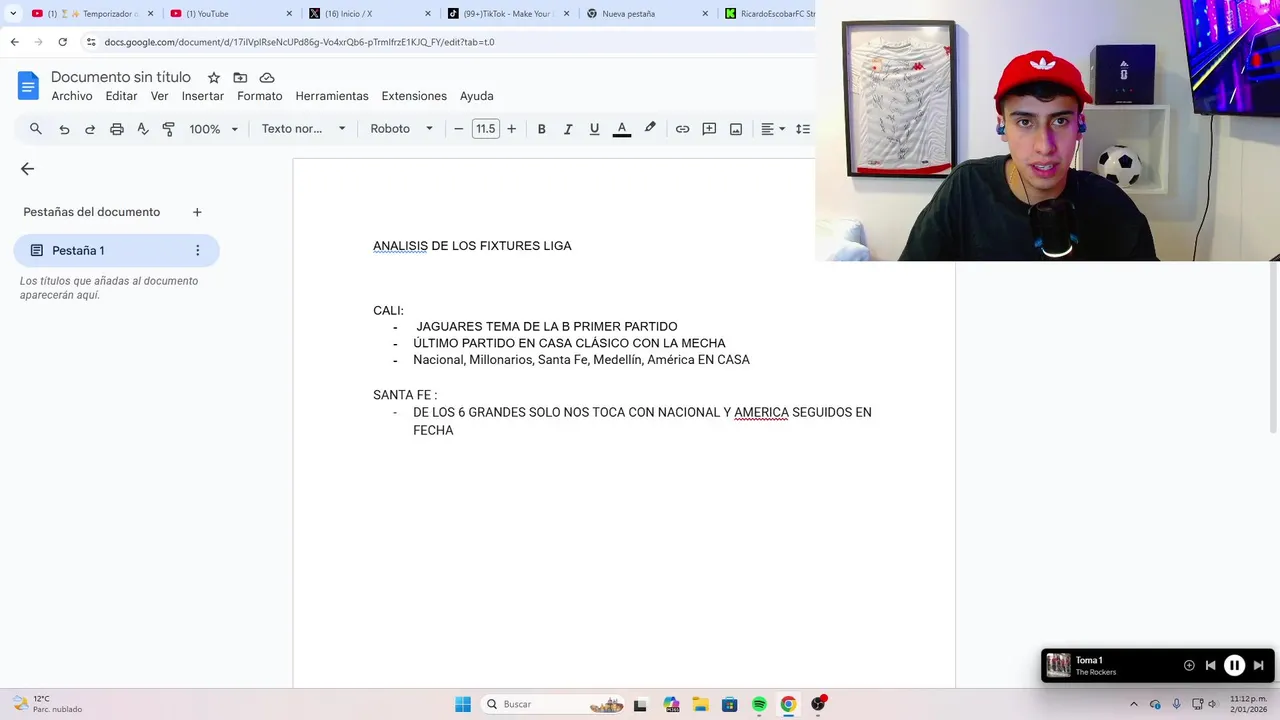Redo the last undone edit

90,129
